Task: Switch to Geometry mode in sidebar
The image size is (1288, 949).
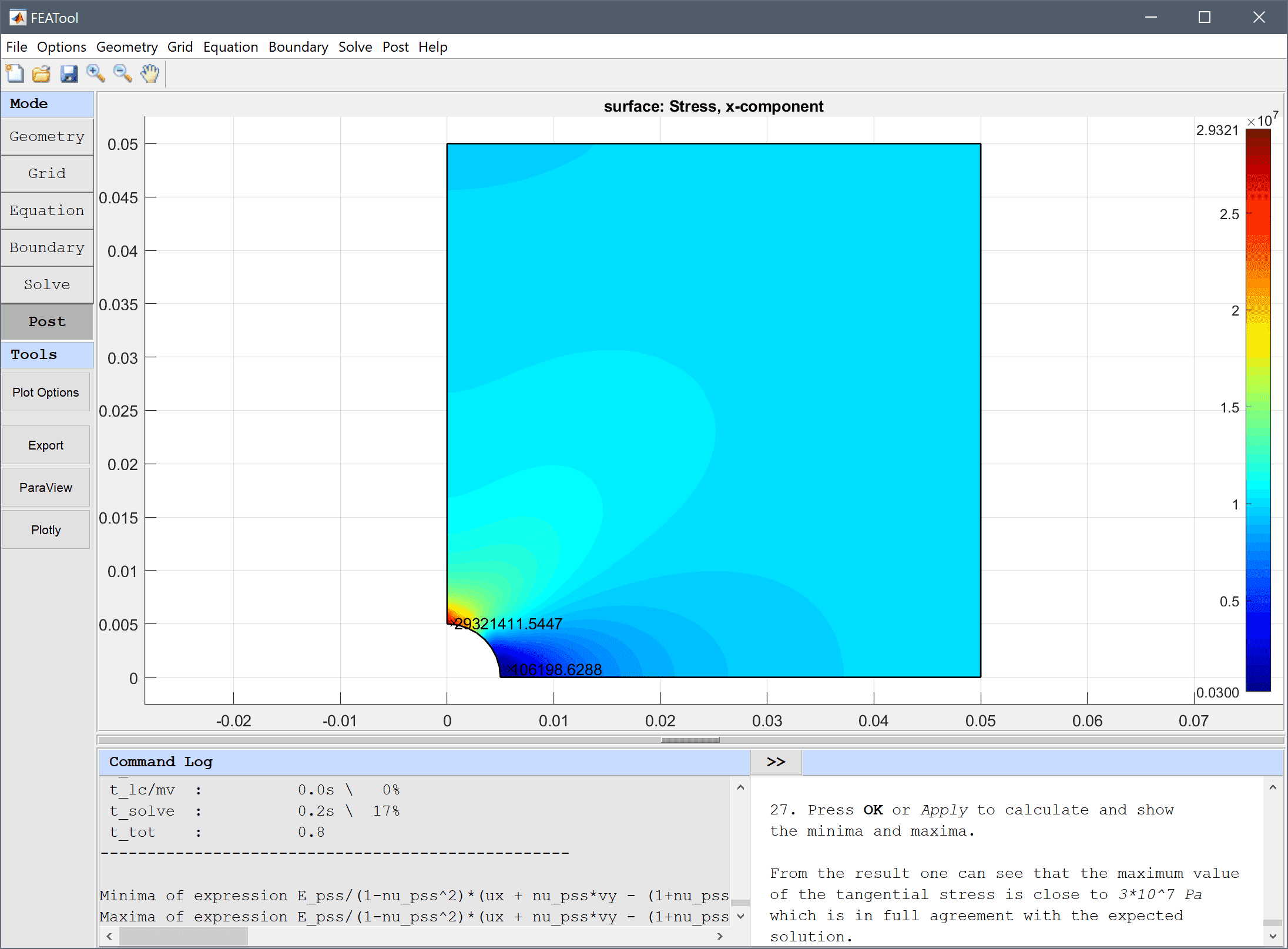Action: point(47,136)
